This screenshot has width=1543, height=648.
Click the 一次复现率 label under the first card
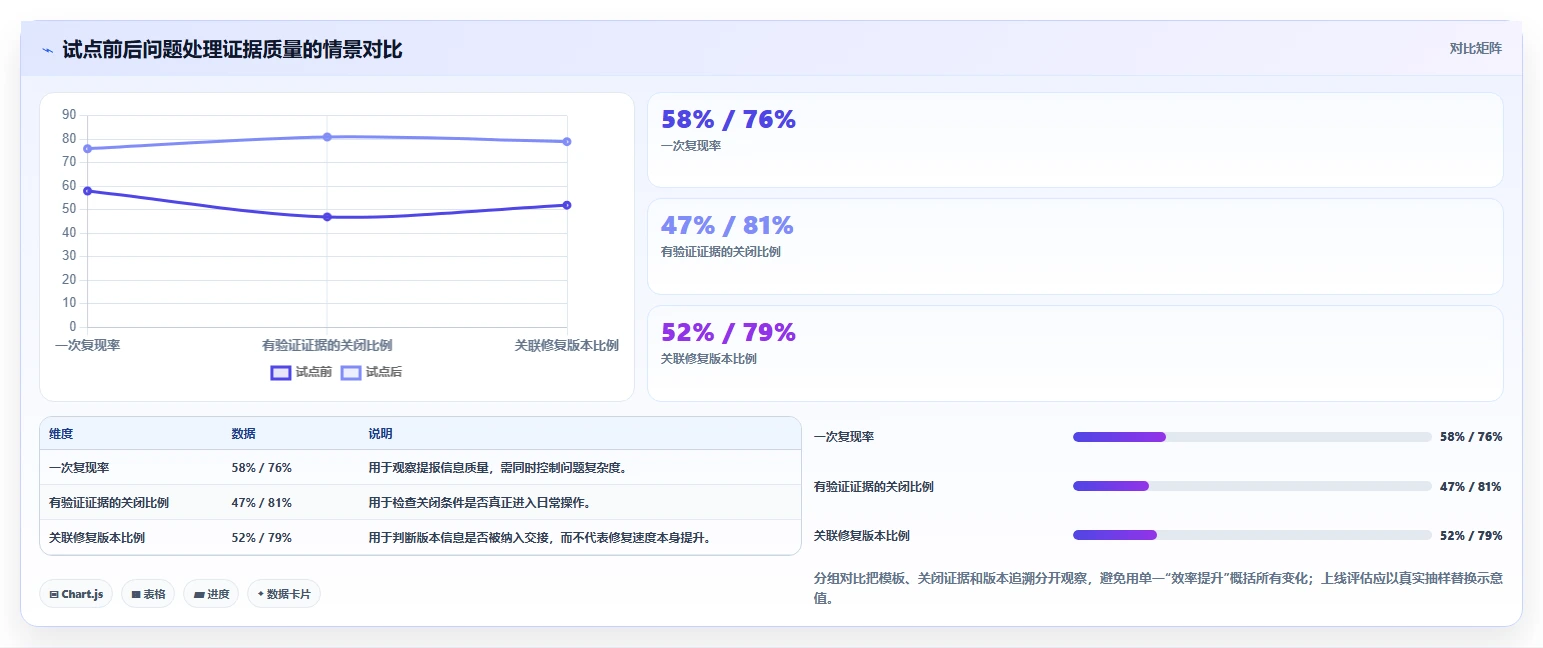point(691,146)
